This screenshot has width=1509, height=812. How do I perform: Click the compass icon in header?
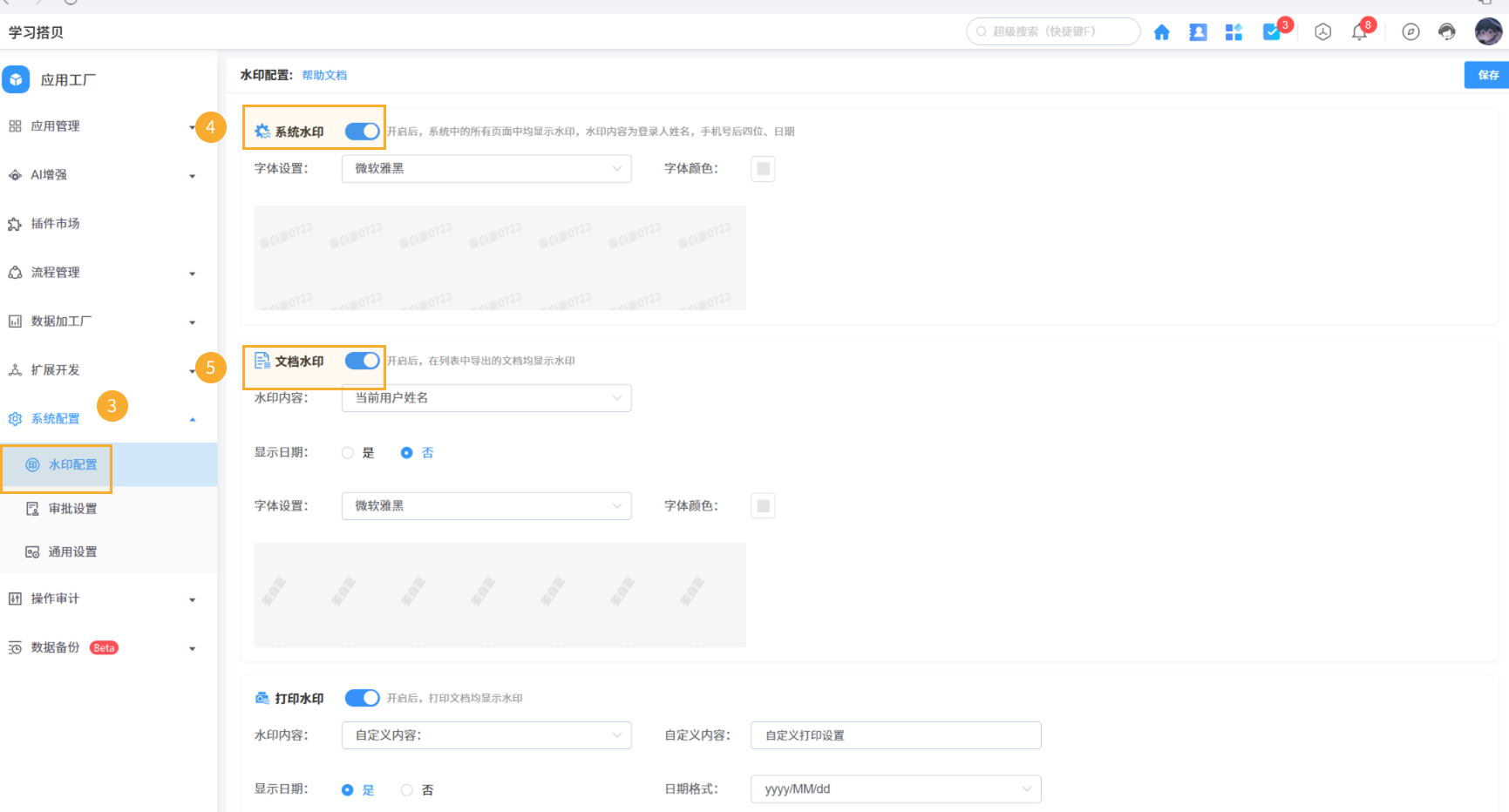1410,32
